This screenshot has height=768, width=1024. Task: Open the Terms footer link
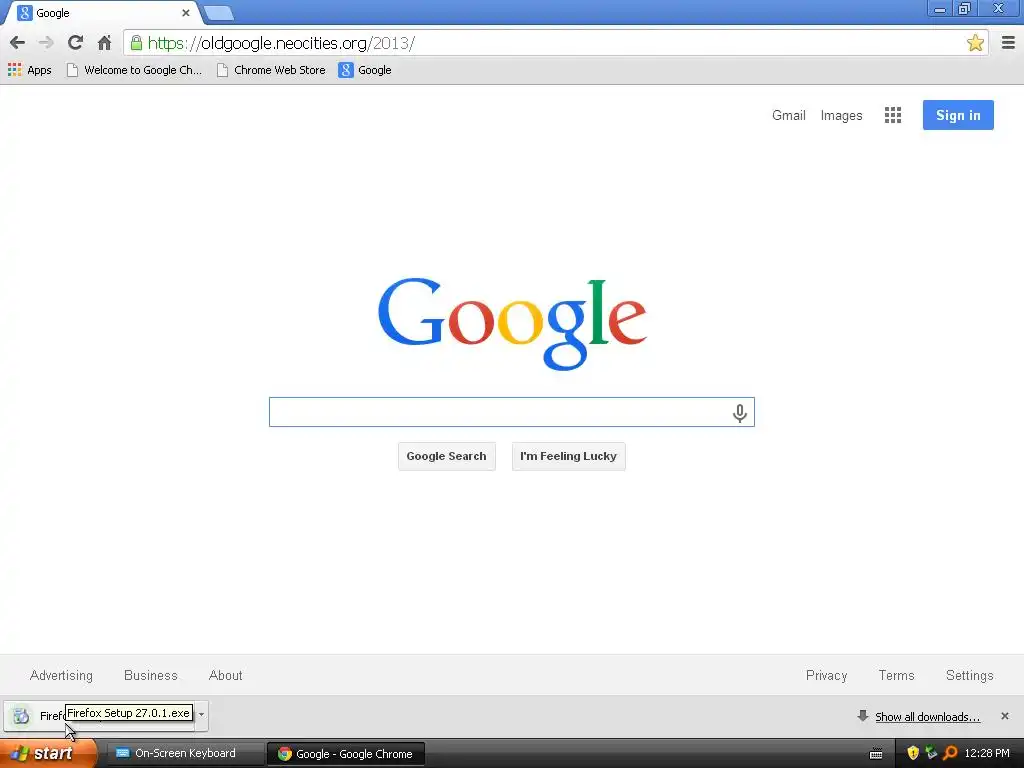(896, 675)
